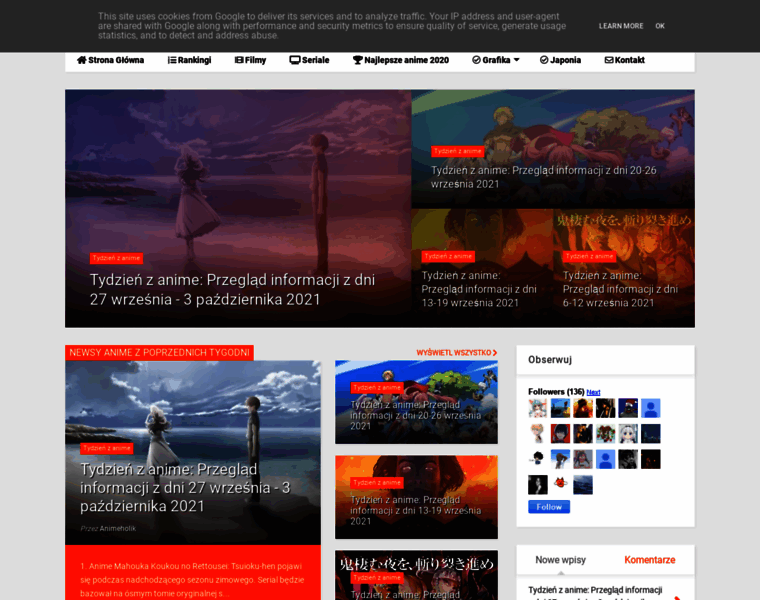Click blue landscape avatar in bottom row
Screen dimensions: 760x600
[x=583, y=485]
